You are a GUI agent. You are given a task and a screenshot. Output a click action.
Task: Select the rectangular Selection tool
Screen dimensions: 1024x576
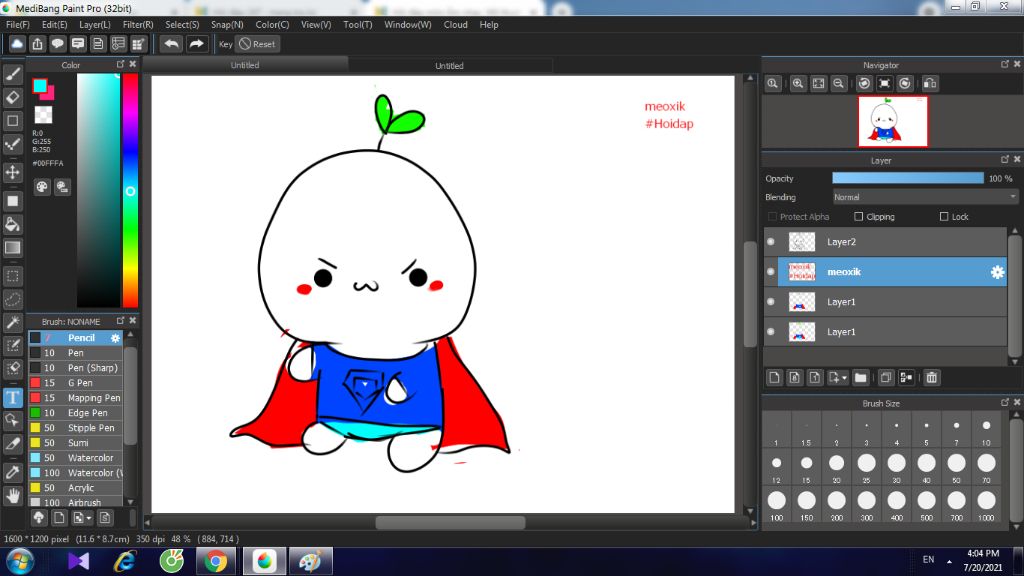(x=12, y=276)
